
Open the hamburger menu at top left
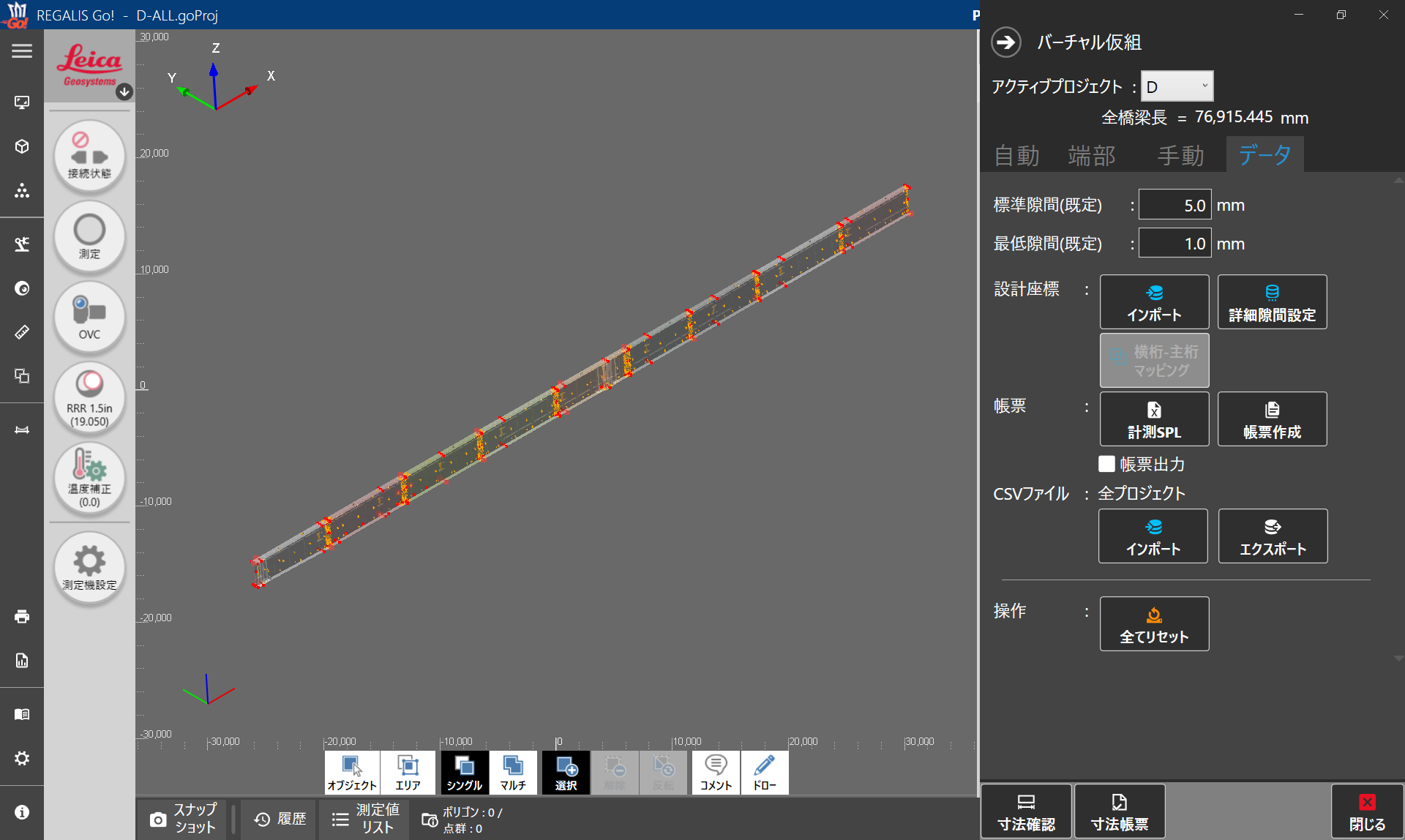point(22,51)
